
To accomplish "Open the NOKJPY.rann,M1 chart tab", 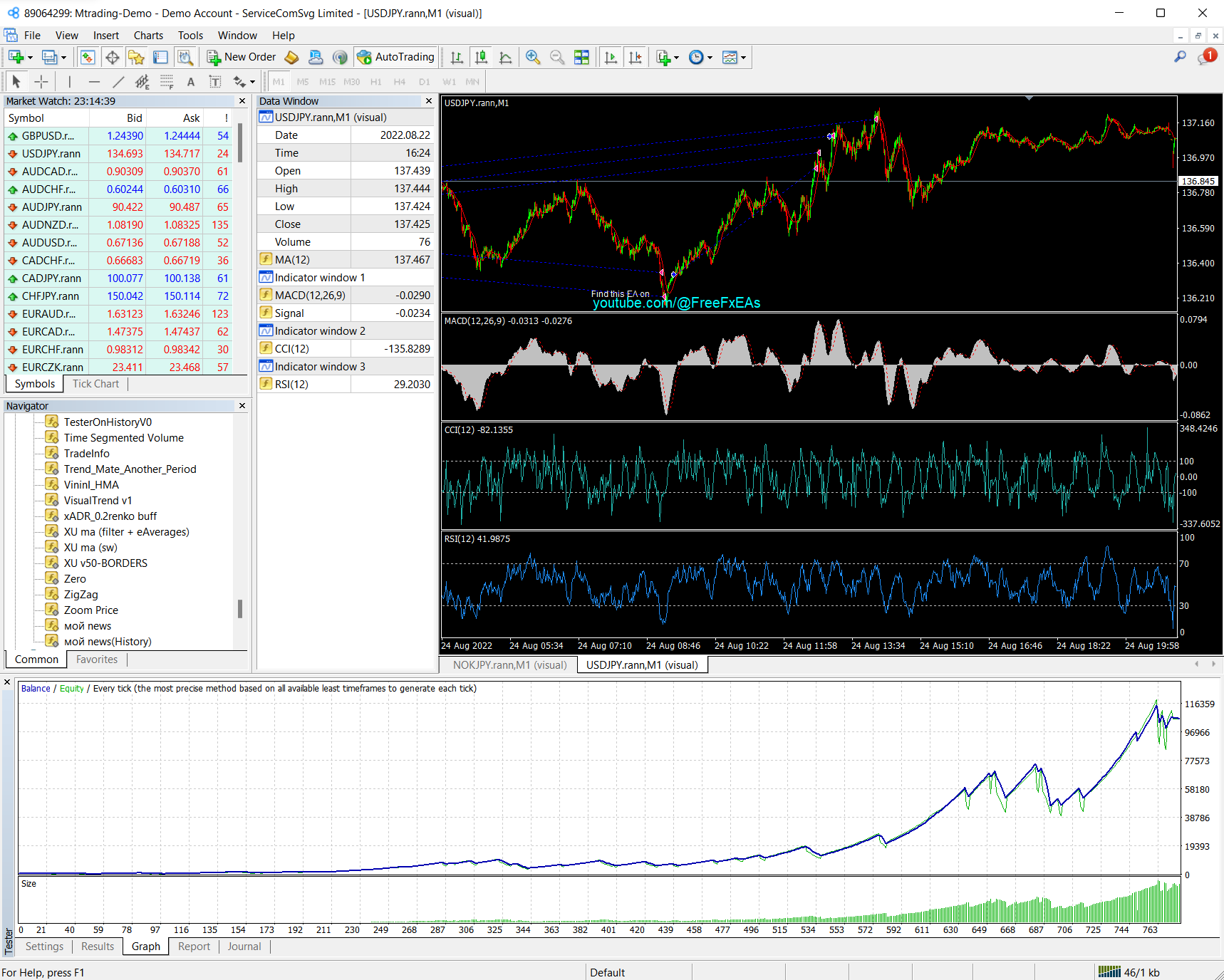I will coord(510,665).
